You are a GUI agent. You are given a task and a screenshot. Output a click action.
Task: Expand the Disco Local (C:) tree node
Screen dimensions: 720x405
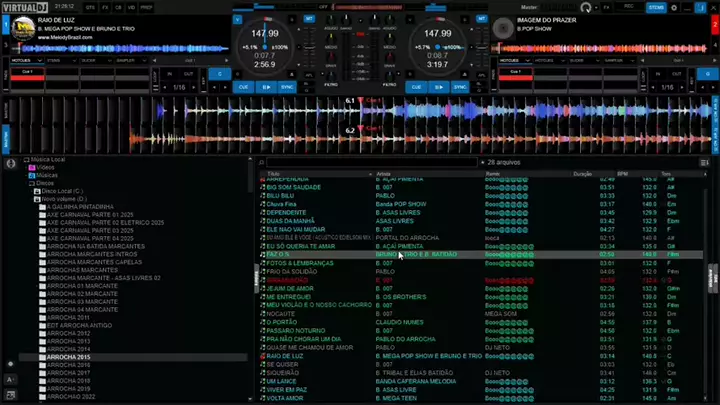pyautogui.click(x=32, y=191)
